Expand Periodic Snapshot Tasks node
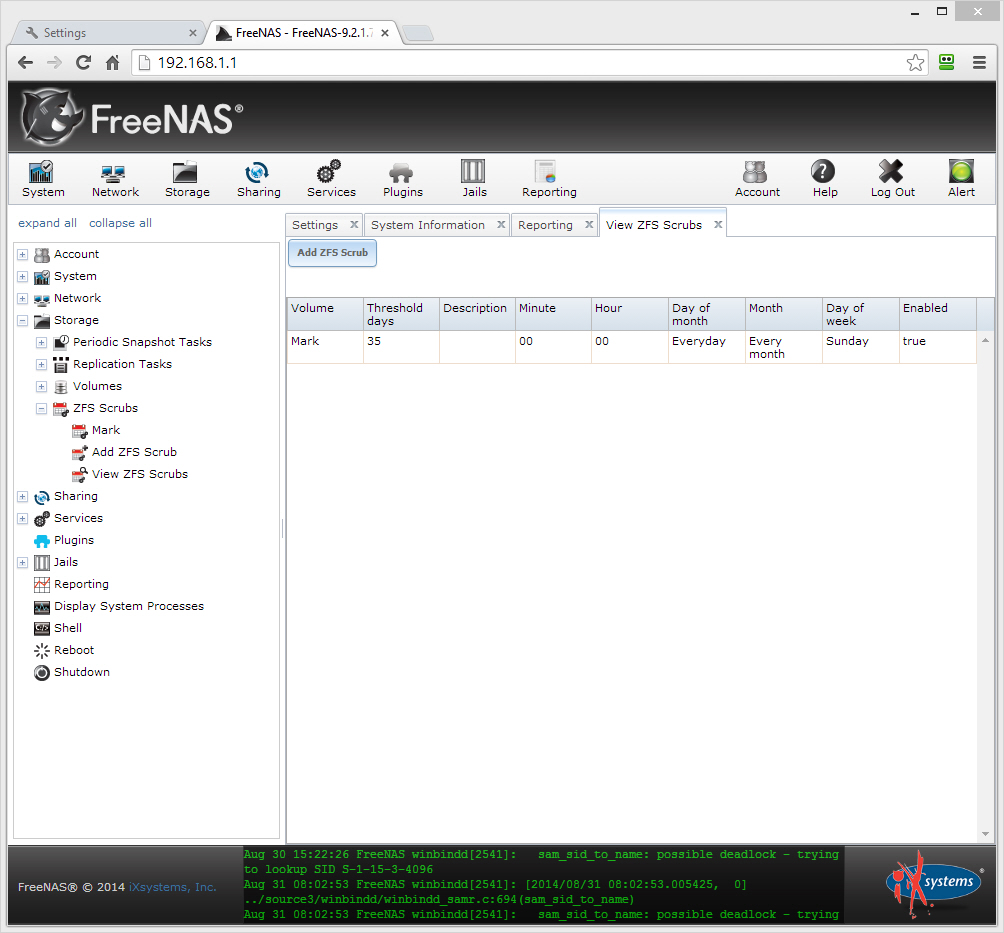1004x933 pixels. [42, 343]
